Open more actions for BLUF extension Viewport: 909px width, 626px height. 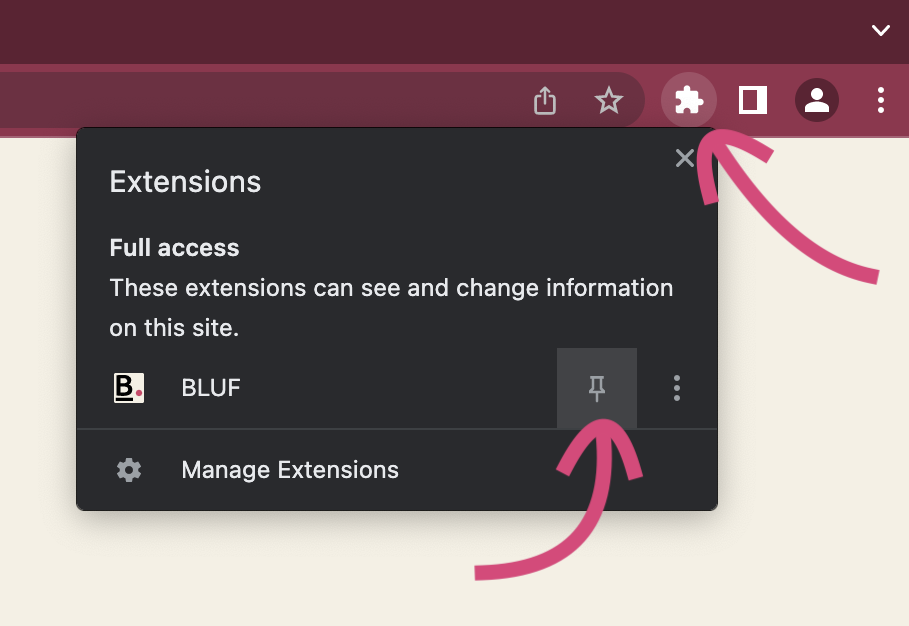coord(677,388)
